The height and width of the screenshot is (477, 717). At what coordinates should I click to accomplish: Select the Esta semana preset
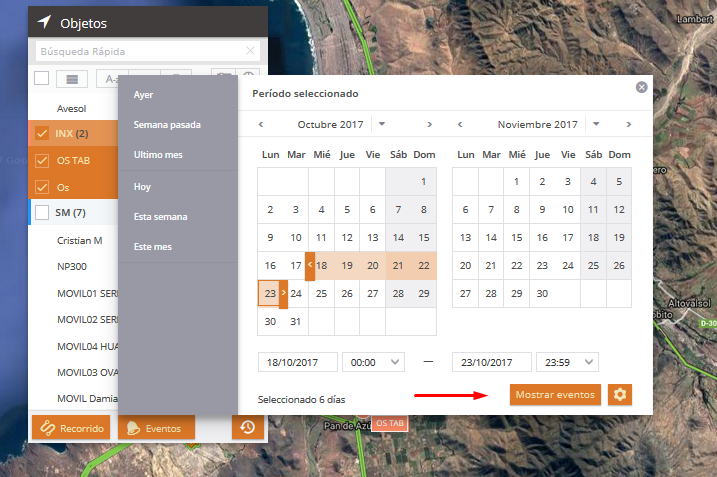point(161,217)
